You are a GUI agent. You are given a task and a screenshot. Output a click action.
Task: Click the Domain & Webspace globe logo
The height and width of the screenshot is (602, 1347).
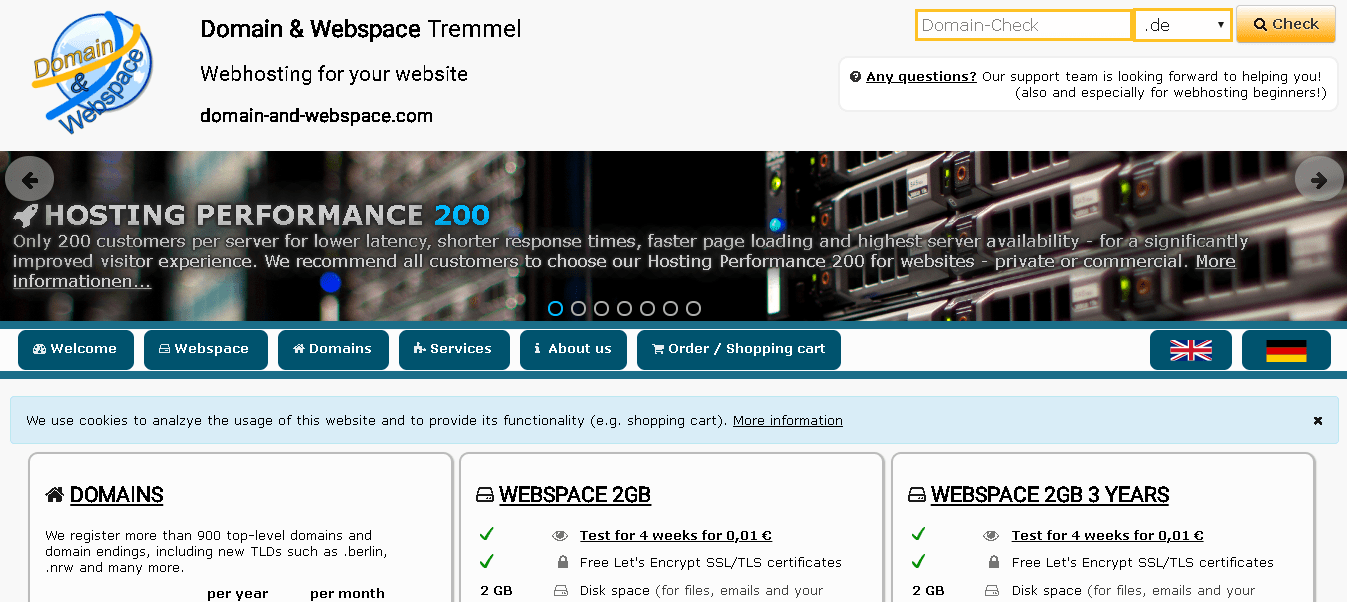(x=92, y=72)
